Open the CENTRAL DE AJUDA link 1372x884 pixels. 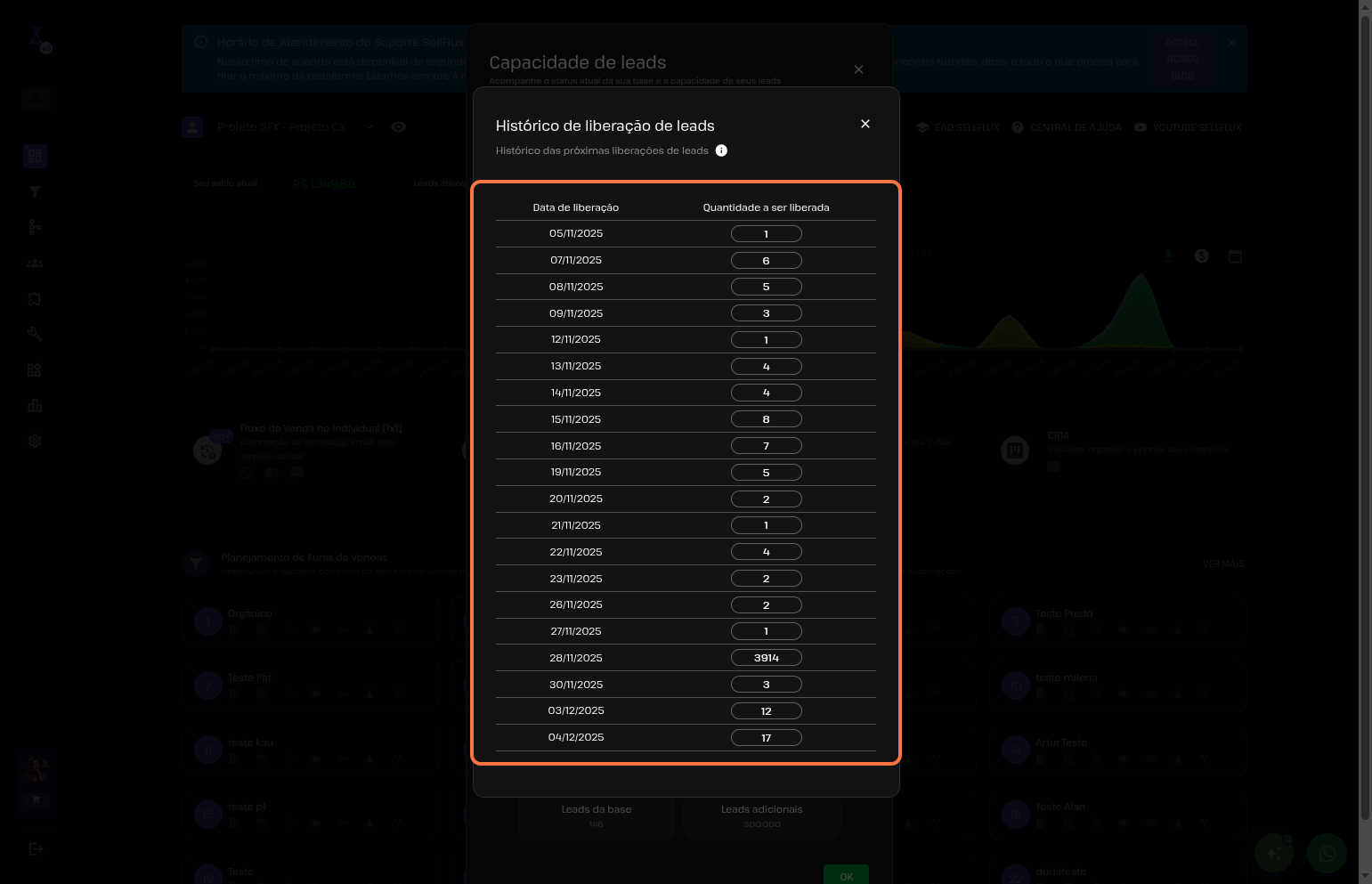tap(1067, 127)
